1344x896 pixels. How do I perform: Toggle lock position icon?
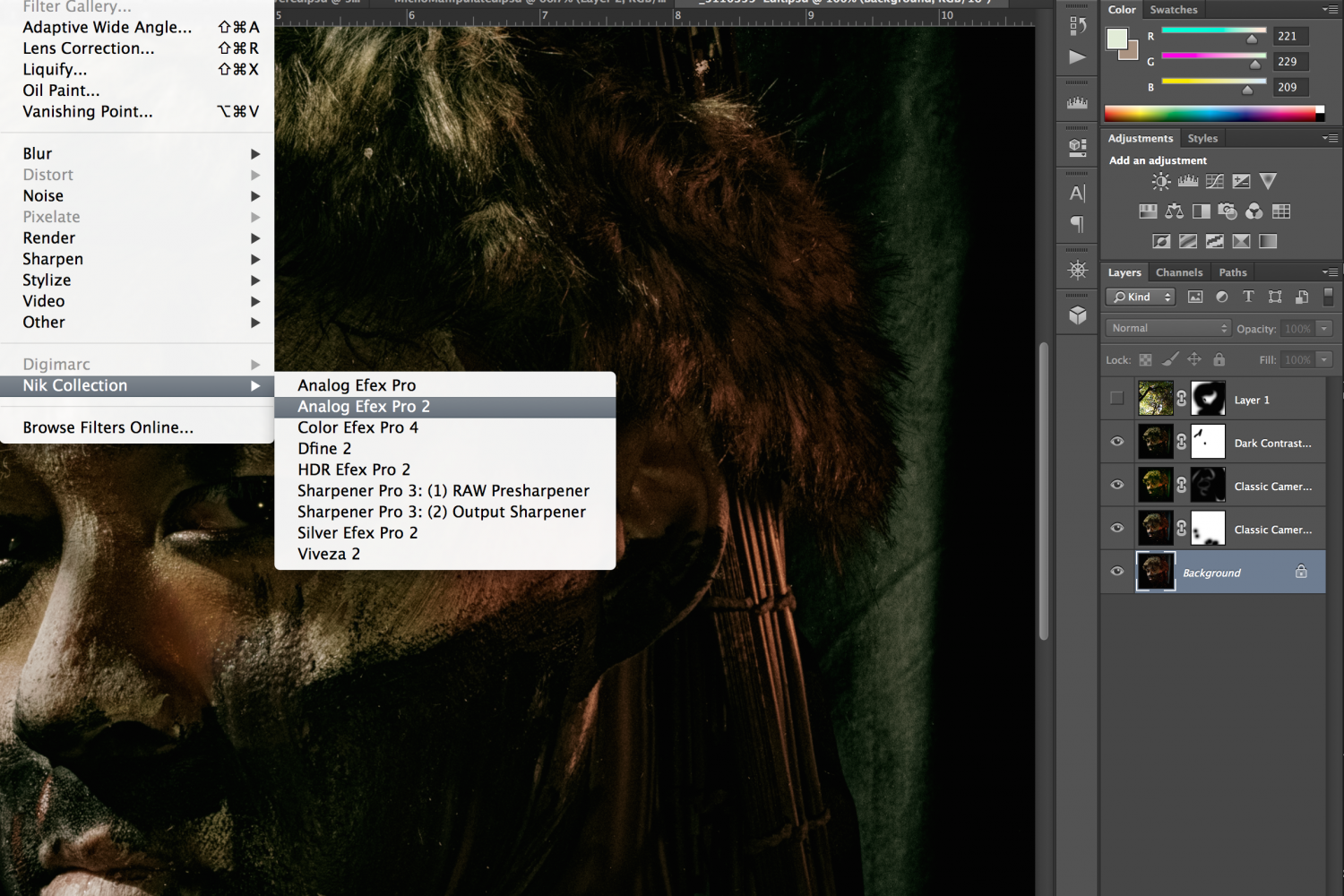1194,359
